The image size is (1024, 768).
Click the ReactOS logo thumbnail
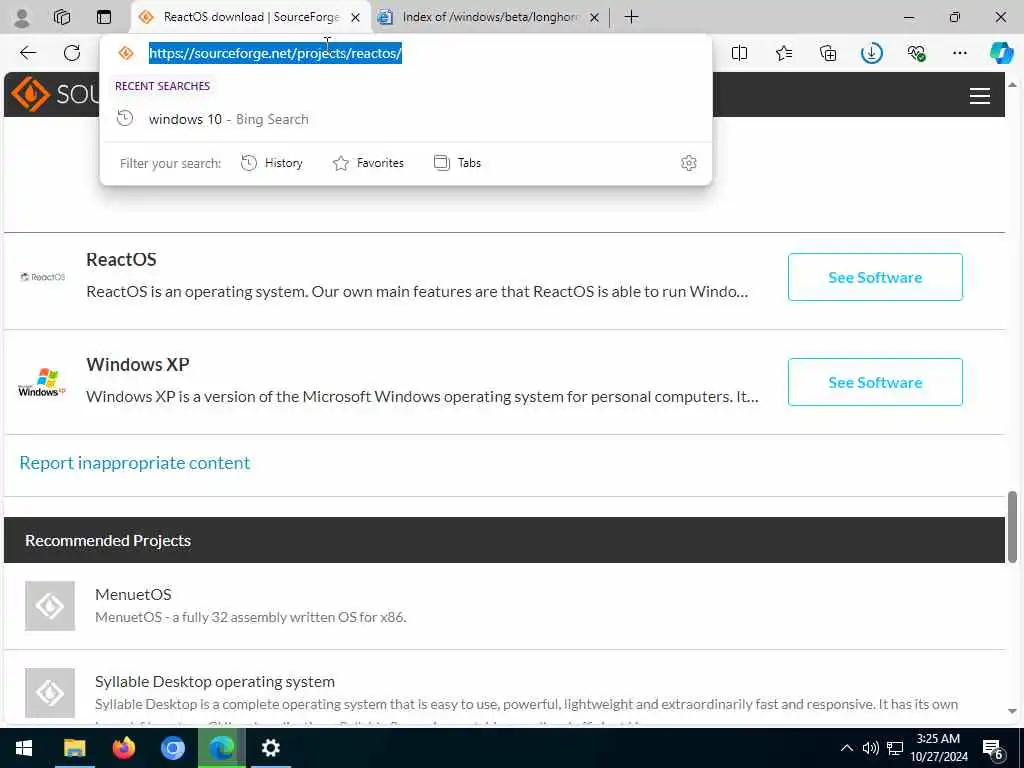(x=42, y=277)
